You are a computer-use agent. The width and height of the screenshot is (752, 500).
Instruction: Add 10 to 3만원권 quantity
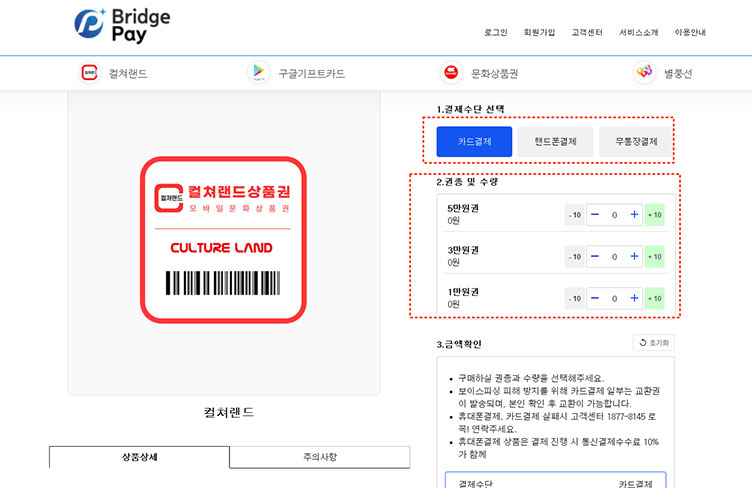point(655,256)
